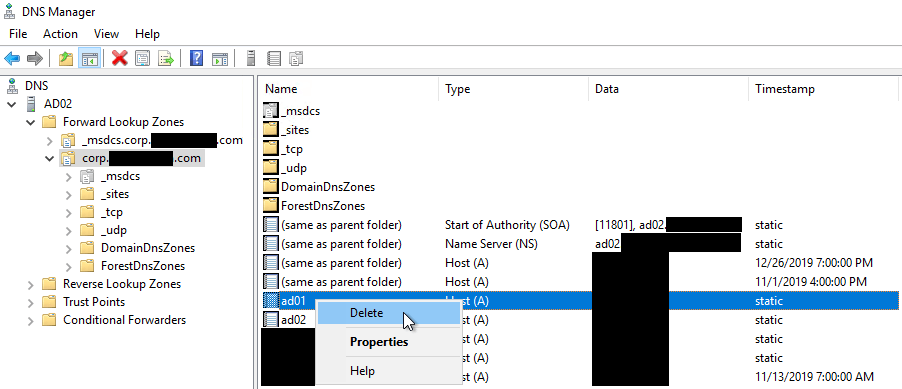This screenshot has height=389, width=902.
Task: Open the File menu
Action: [x=18, y=34]
